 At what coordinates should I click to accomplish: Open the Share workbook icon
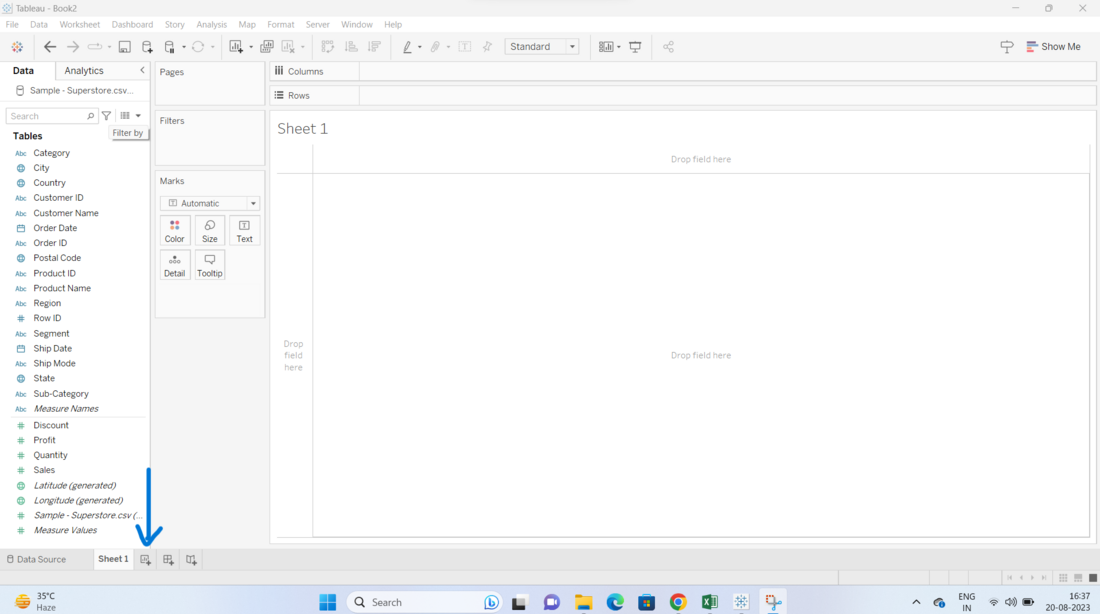pyautogui.click(x=668, y=46)
